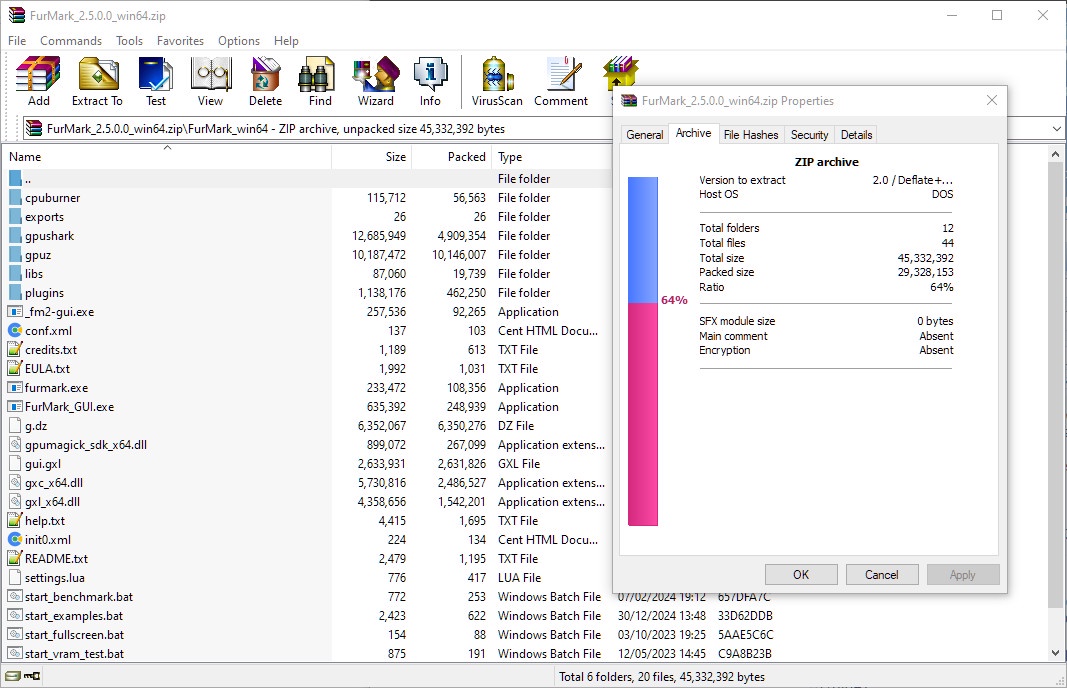The width and height of the screenshot is (1067, 688).
Task: Select the EULA.txt file name
Action: [48, 369]
